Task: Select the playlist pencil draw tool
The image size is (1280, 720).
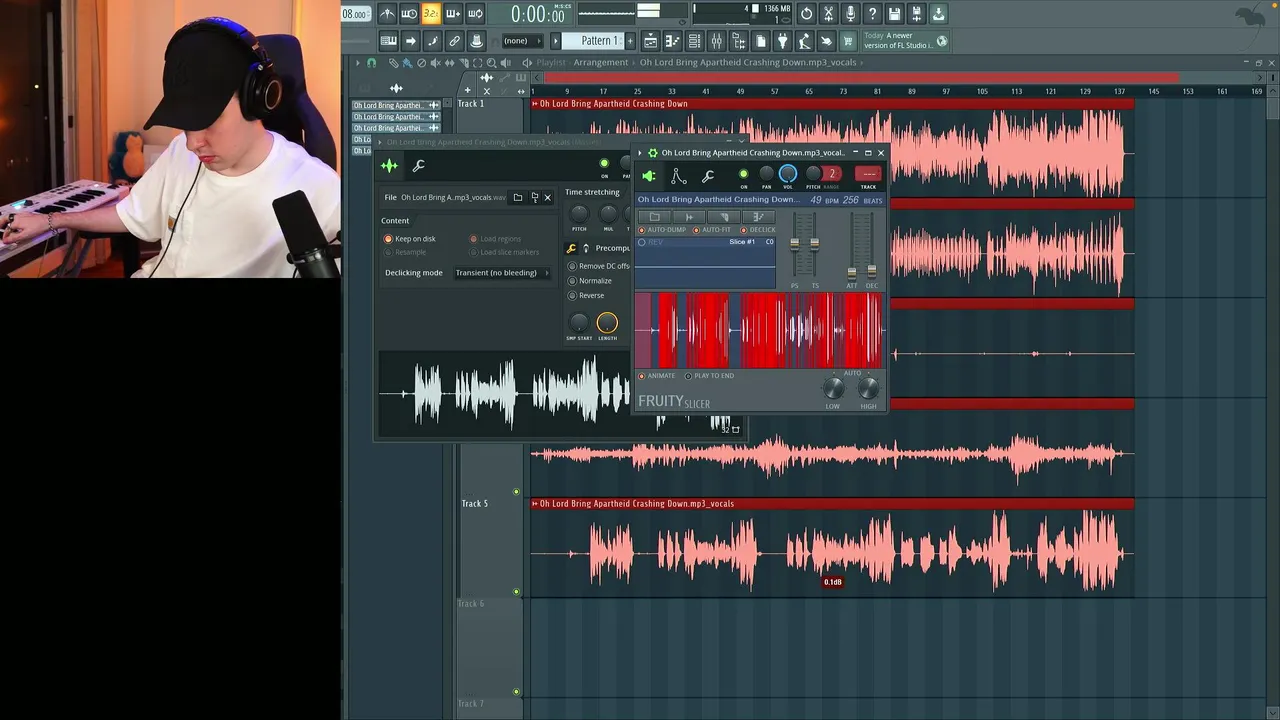Action: [x=393, y=62]
